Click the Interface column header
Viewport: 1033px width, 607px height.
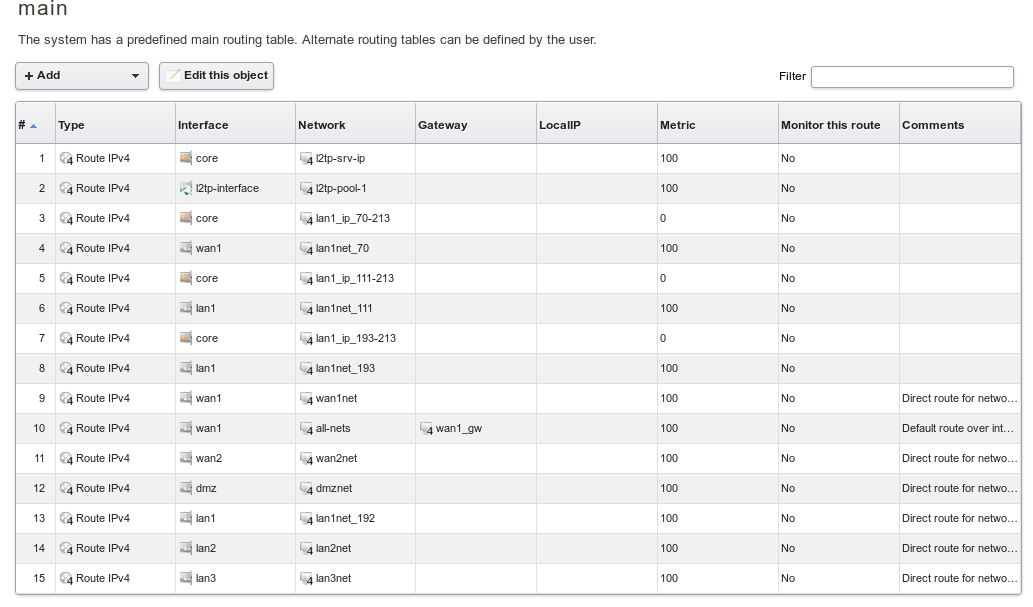tap(203, 125)
